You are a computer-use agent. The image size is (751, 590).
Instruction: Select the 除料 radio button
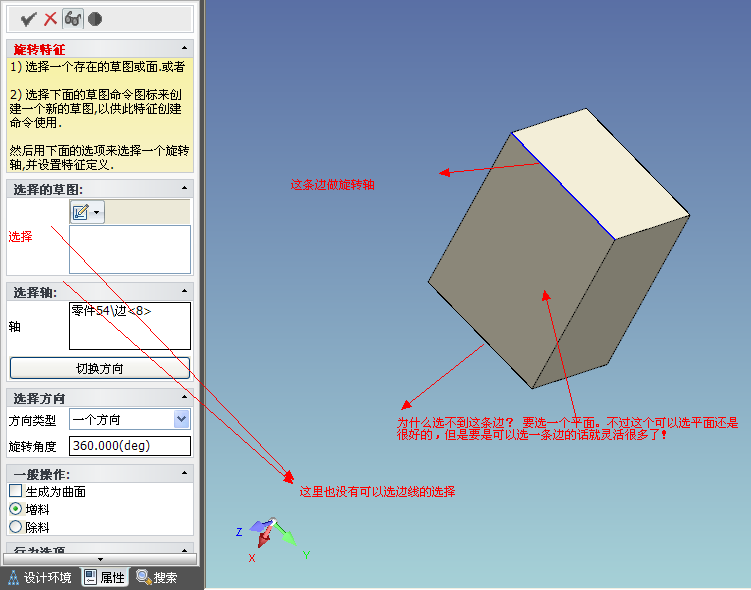(15, 526)
